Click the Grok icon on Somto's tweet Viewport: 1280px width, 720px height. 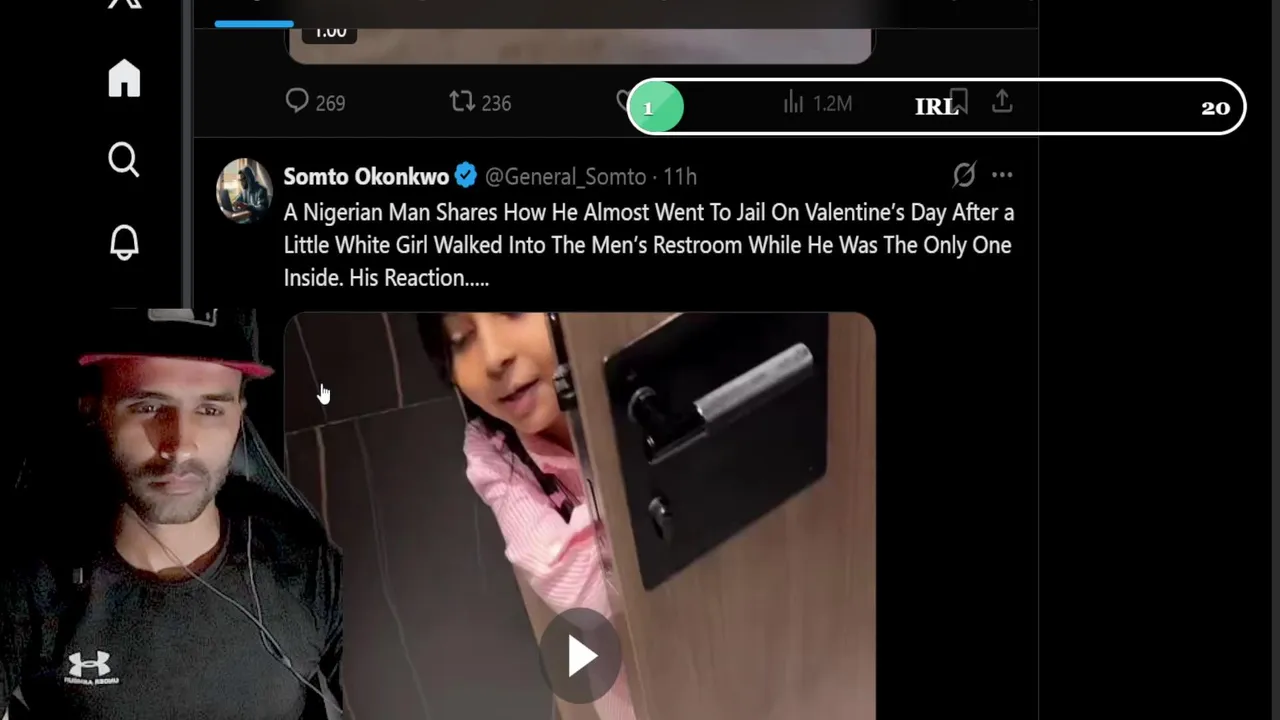[x=964, y=176]
